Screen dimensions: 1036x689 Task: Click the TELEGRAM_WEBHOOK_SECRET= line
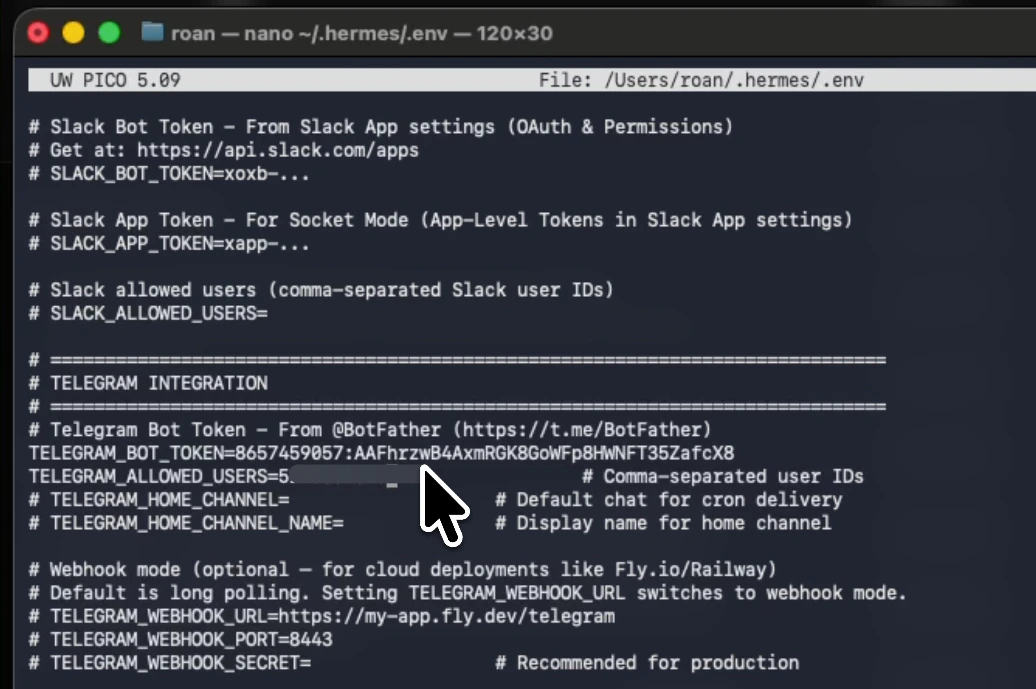click(x=170, y=663)
